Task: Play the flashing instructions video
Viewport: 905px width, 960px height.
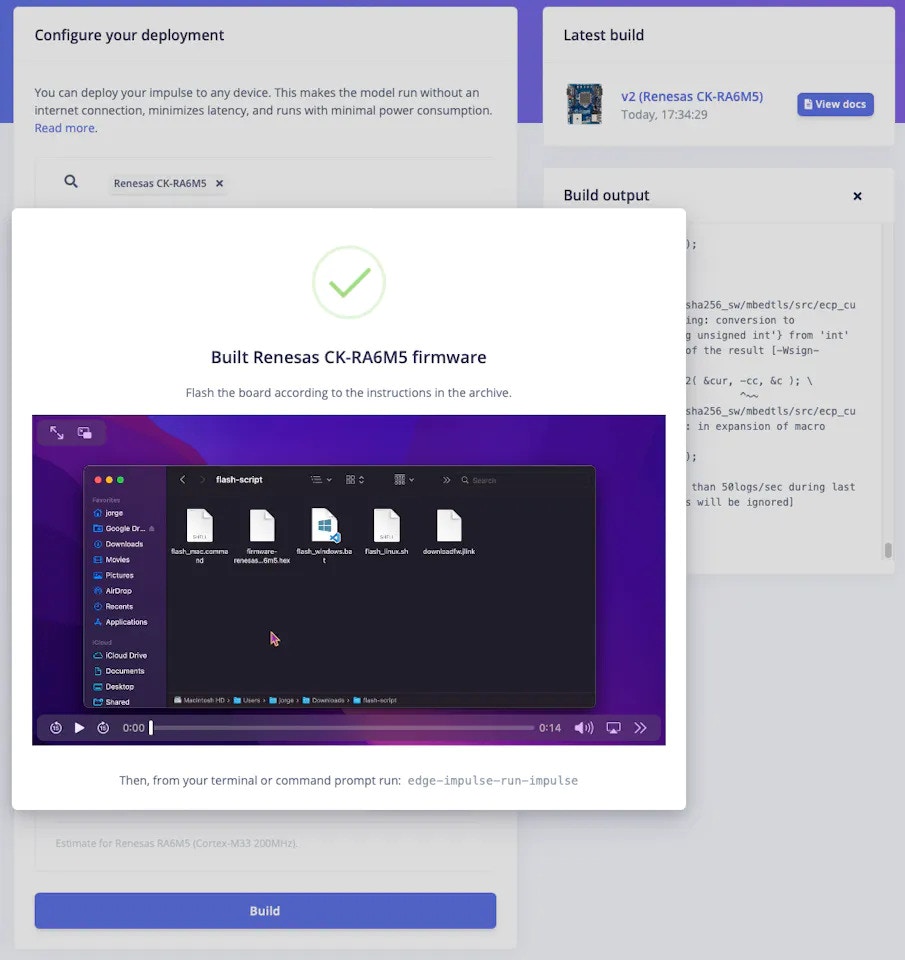Action: coord(79,727)
